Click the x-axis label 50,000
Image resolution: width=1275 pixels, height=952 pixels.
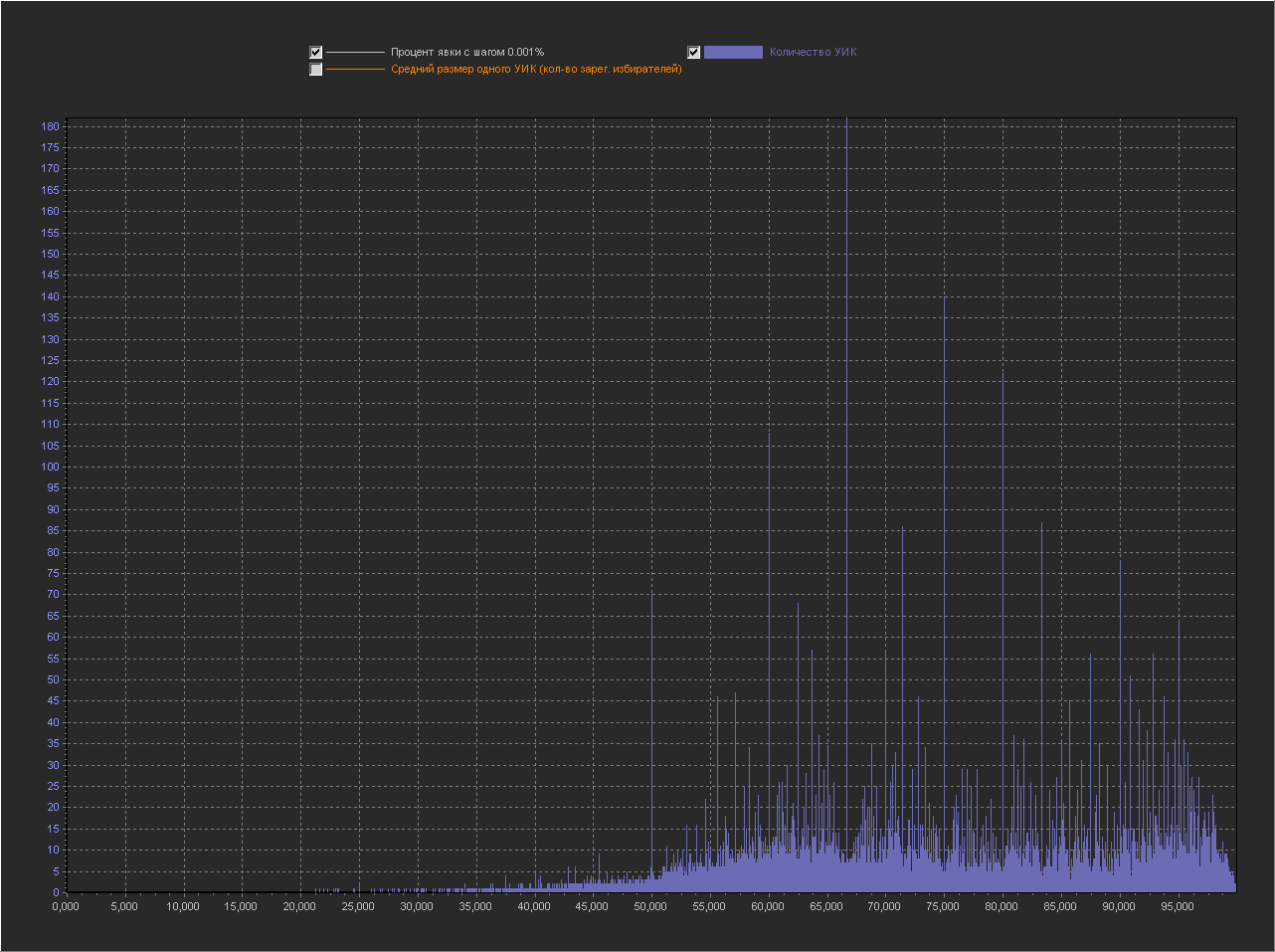coord(651,906)
